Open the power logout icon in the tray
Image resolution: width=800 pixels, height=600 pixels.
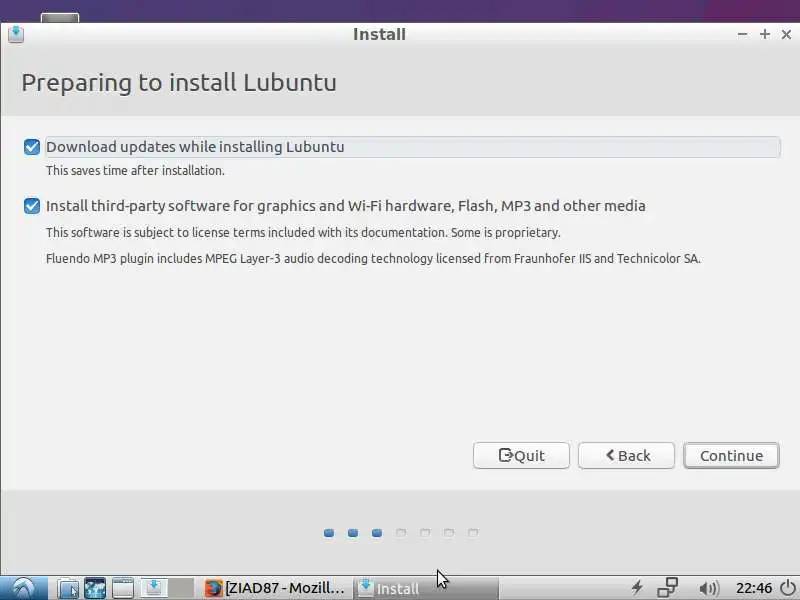tap(788, 588)
